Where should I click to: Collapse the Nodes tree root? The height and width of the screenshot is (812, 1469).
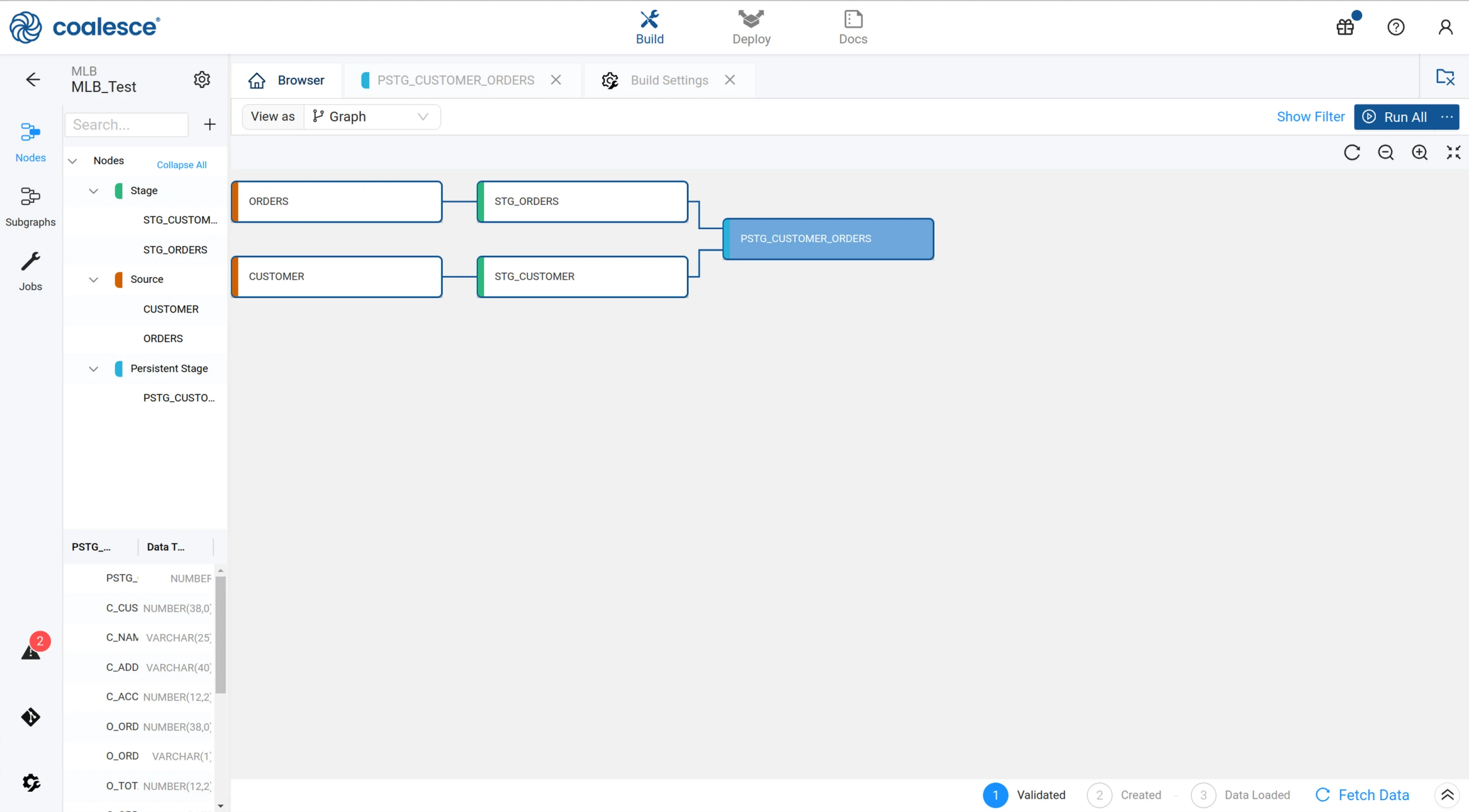72,161
